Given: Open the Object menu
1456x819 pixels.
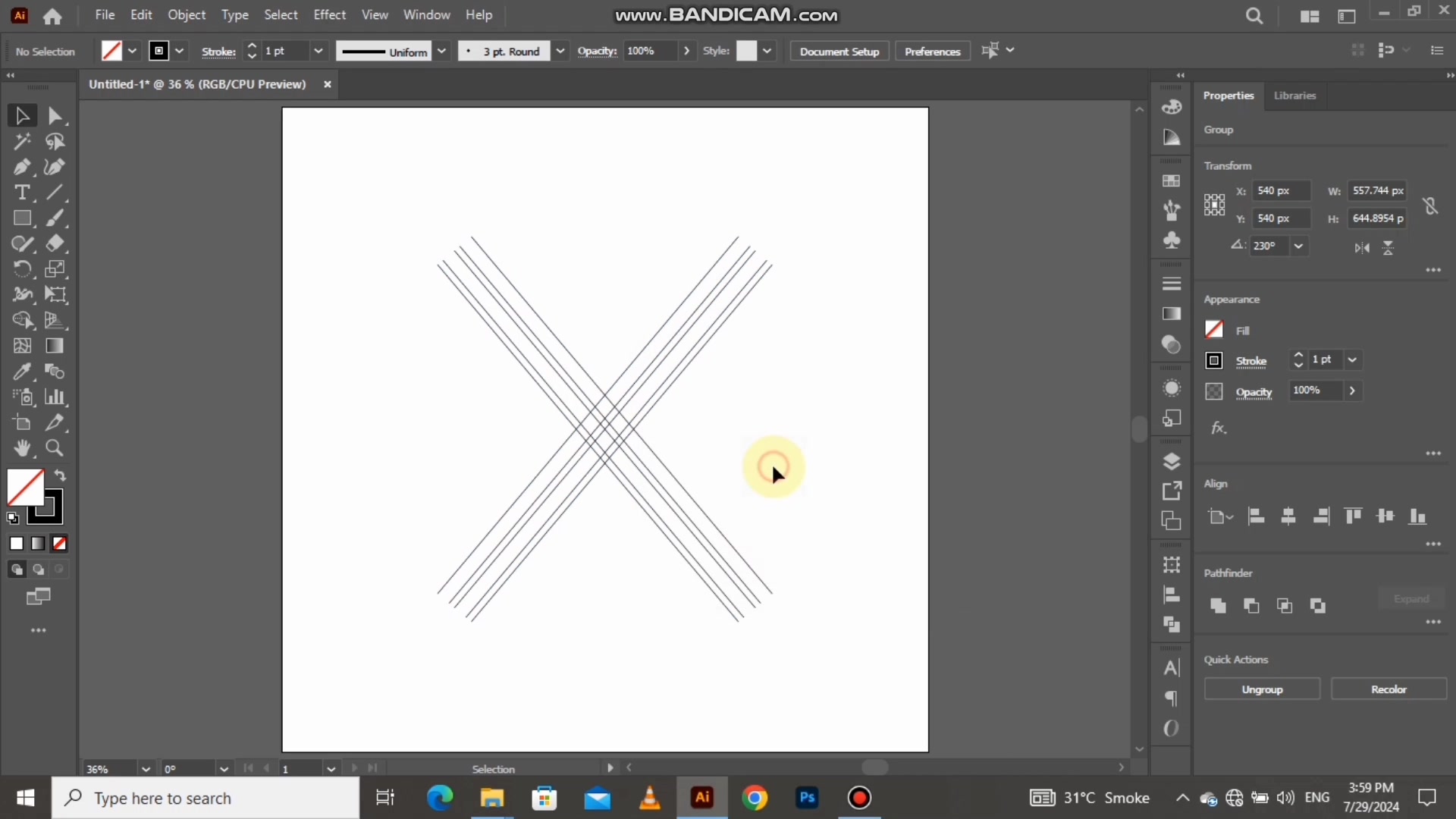Looking at the screenshot, I should tap(187, 15).
